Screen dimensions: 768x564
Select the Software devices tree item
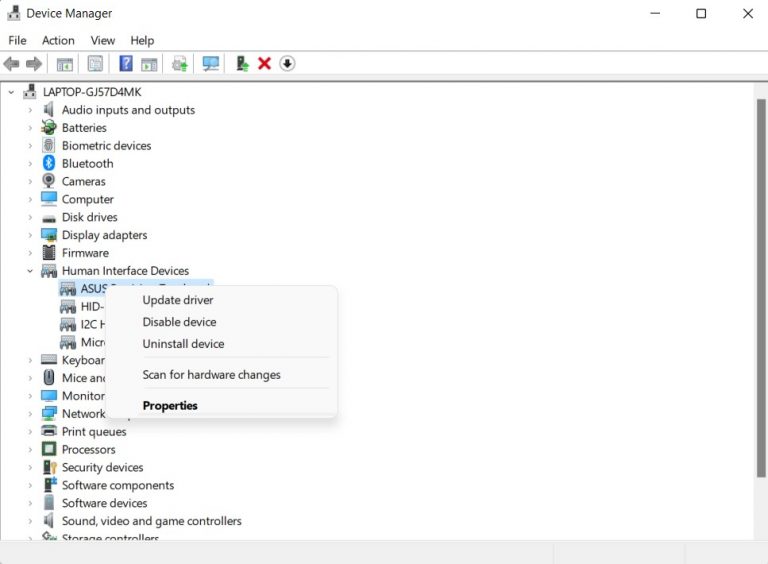[x=104, y=503]
